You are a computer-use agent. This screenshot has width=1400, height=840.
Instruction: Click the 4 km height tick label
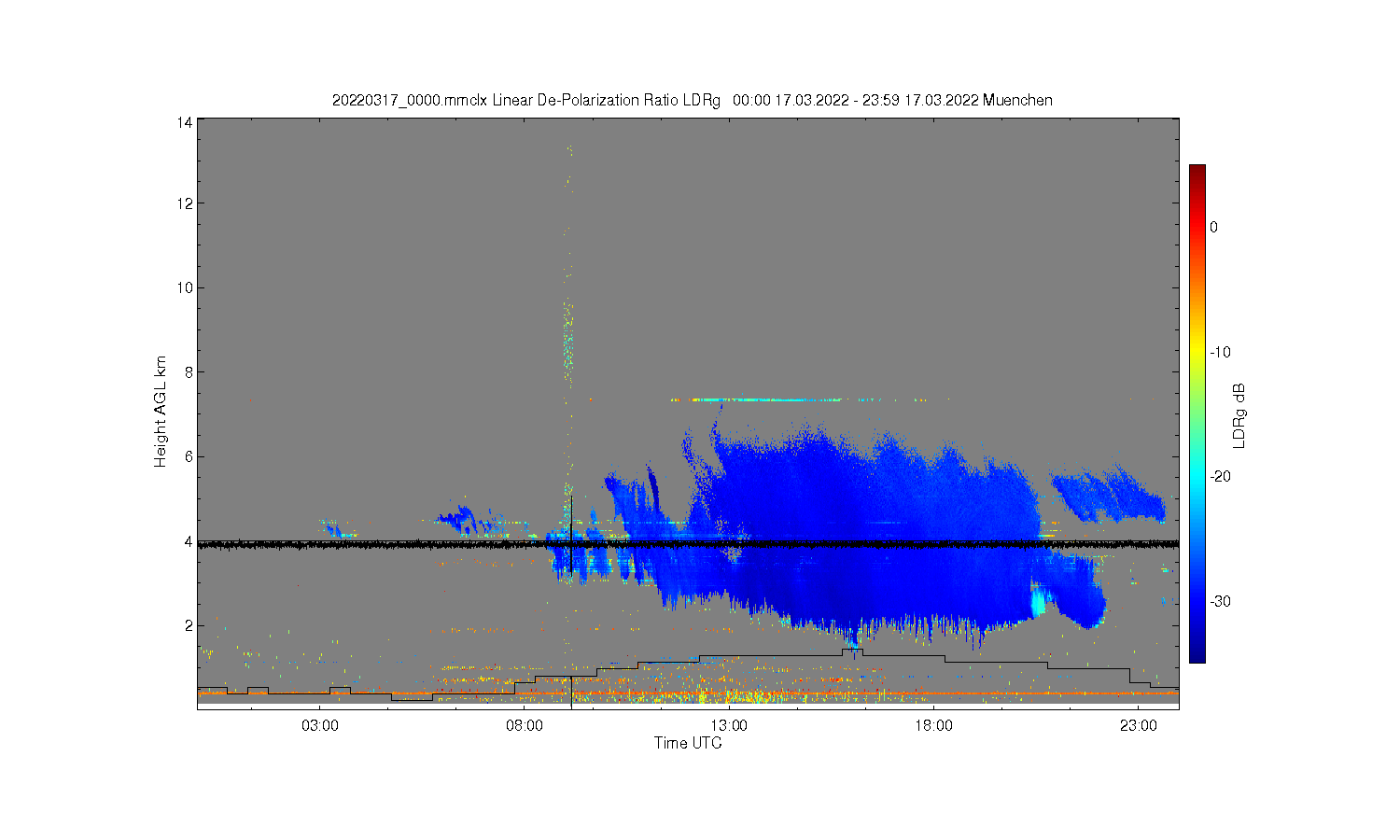(x=189, y=540)
